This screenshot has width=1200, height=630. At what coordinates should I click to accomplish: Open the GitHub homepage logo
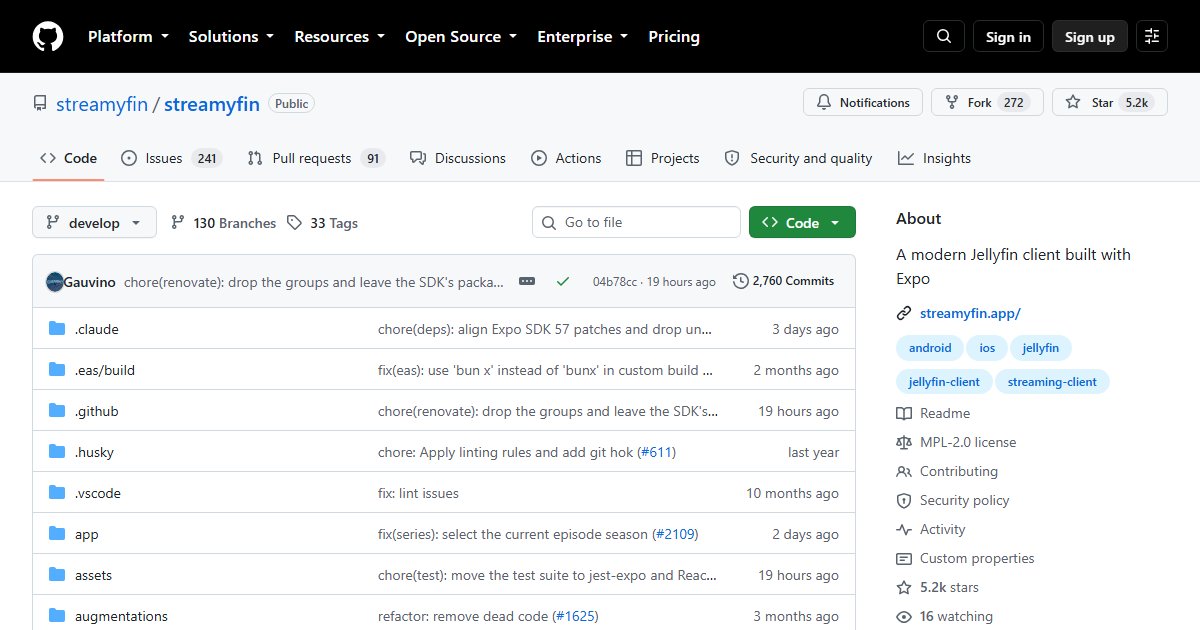click(48, 37)
